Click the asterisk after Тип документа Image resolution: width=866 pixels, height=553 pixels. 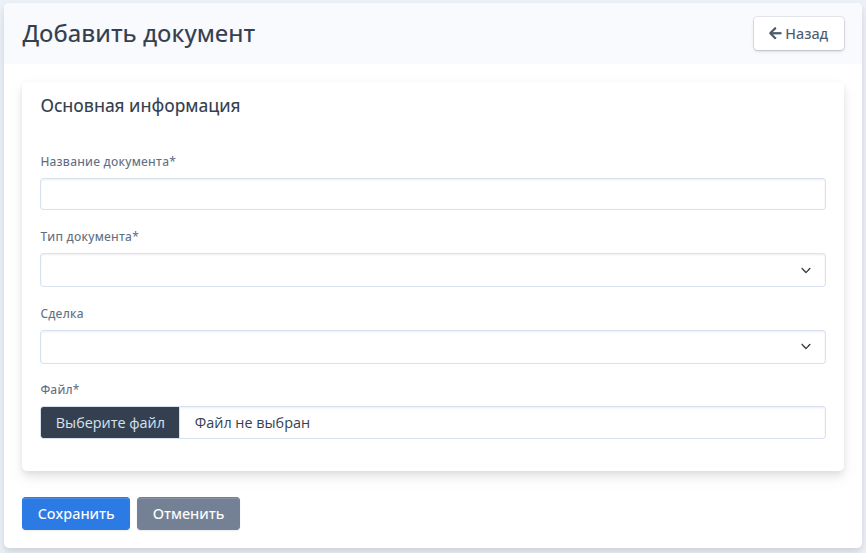136,236
